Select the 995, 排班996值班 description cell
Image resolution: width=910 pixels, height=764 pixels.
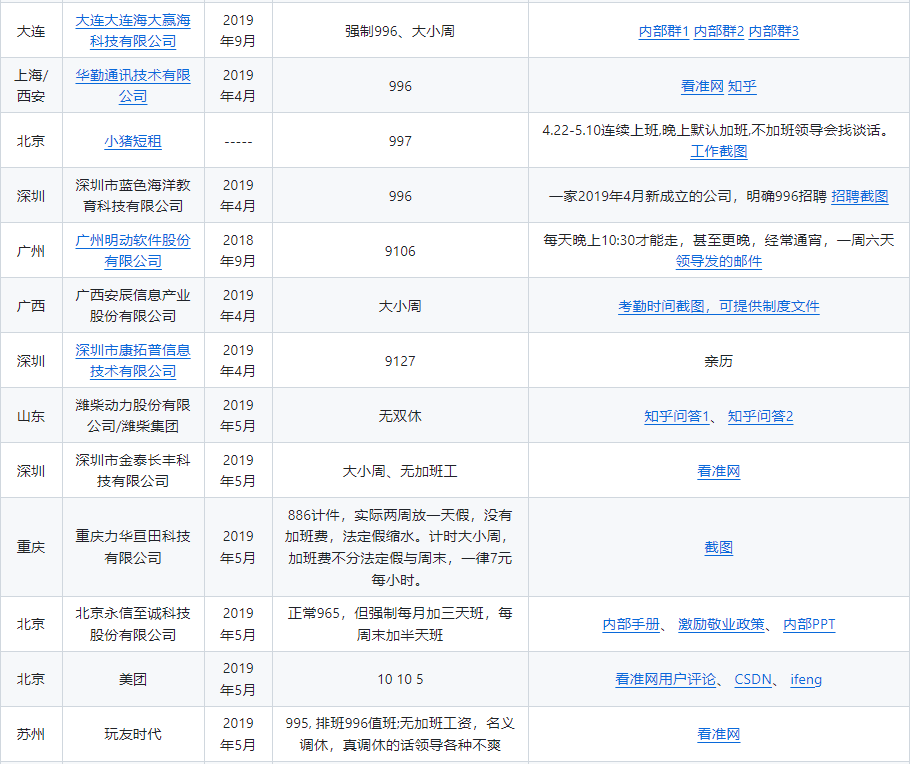point(400,734)
